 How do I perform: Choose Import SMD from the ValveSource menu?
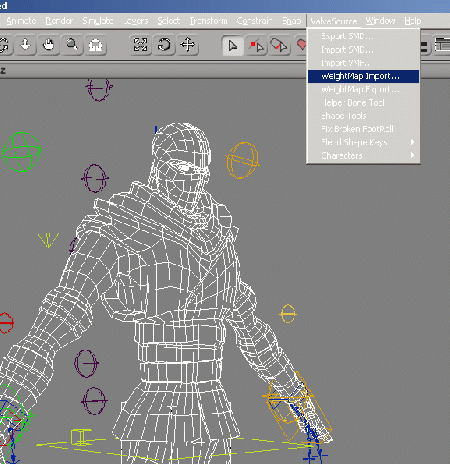point(363,50)
